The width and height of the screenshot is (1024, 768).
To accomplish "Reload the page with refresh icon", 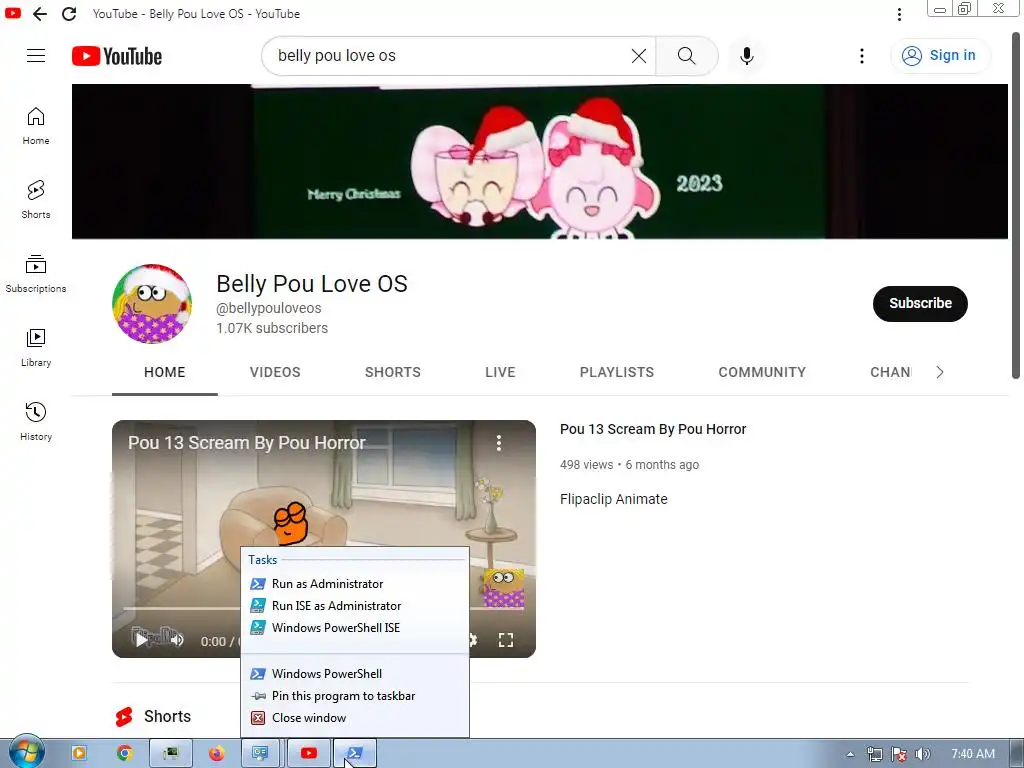I will (x=69, y=14).
